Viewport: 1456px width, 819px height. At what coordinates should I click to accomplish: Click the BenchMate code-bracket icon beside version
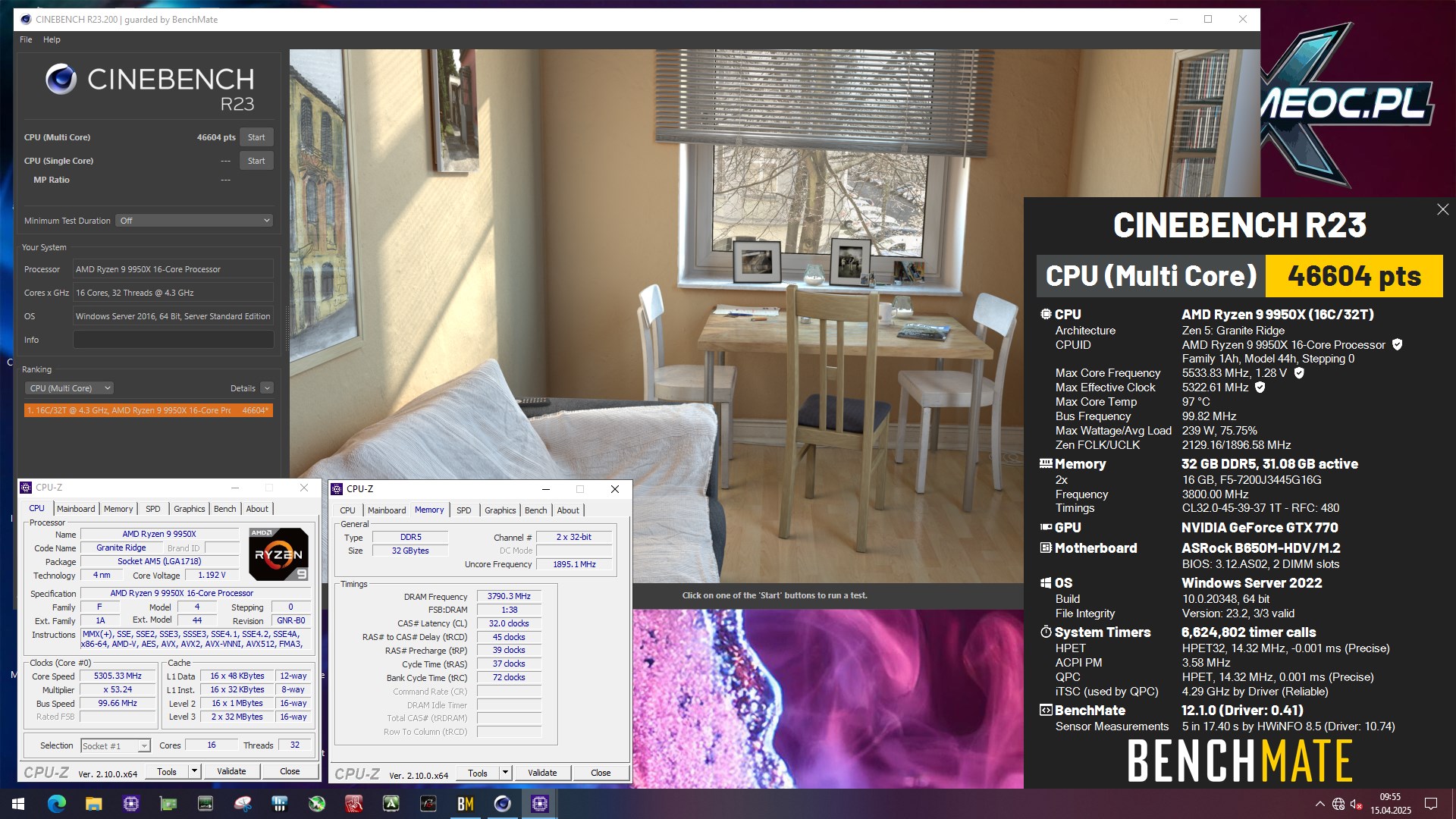pos(1046,711)
